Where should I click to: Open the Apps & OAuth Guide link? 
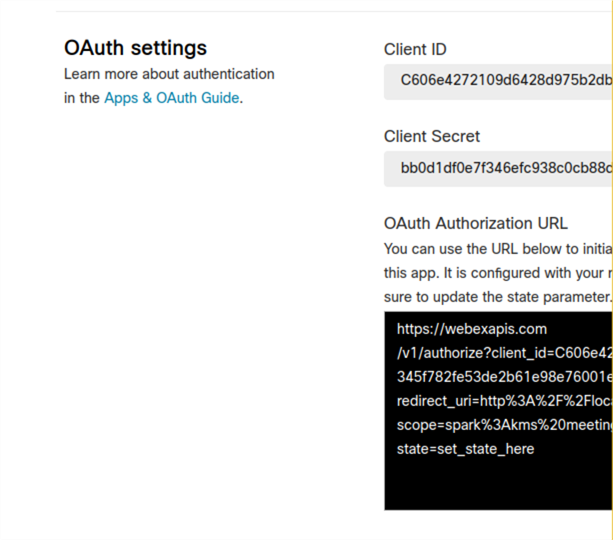click(172, 98)
